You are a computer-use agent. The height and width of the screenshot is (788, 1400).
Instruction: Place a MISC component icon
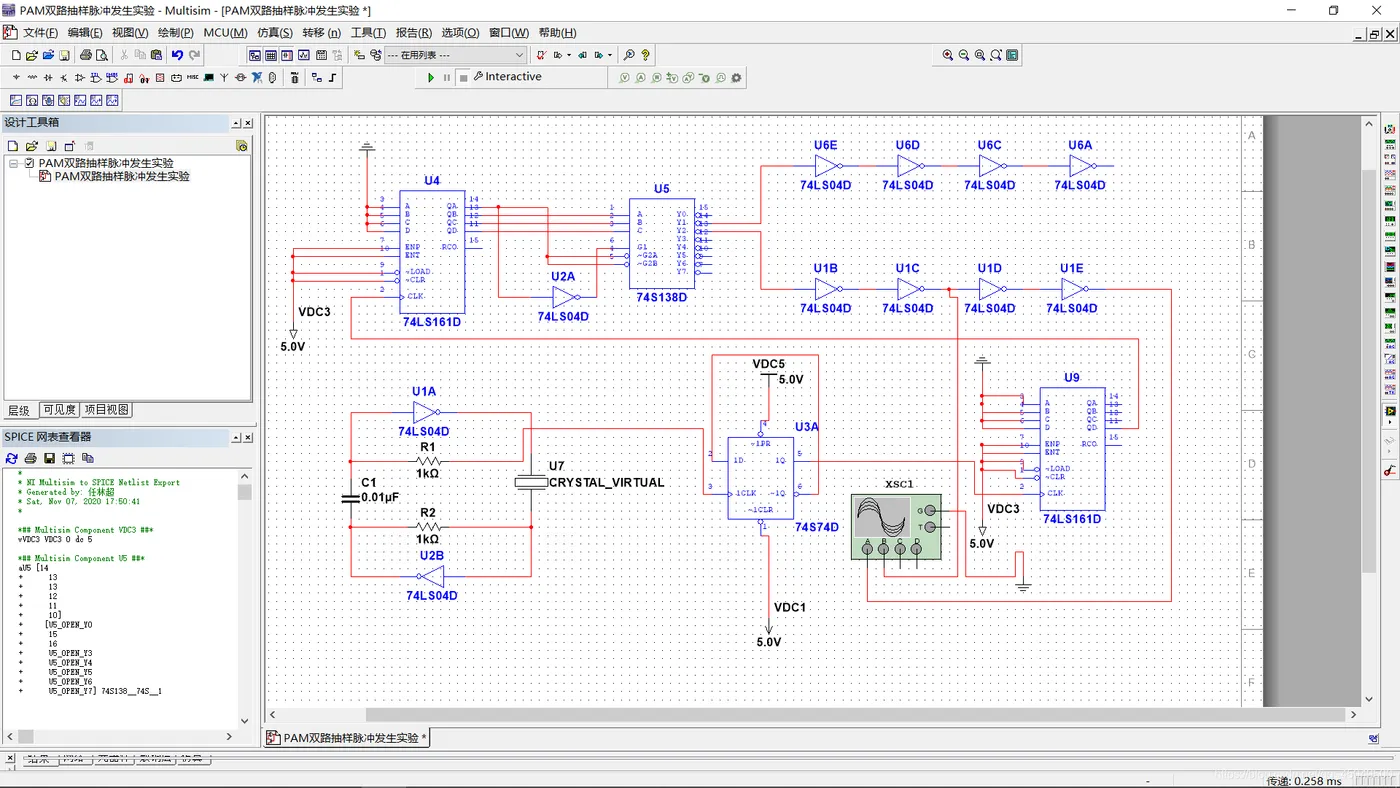[192, 77]
